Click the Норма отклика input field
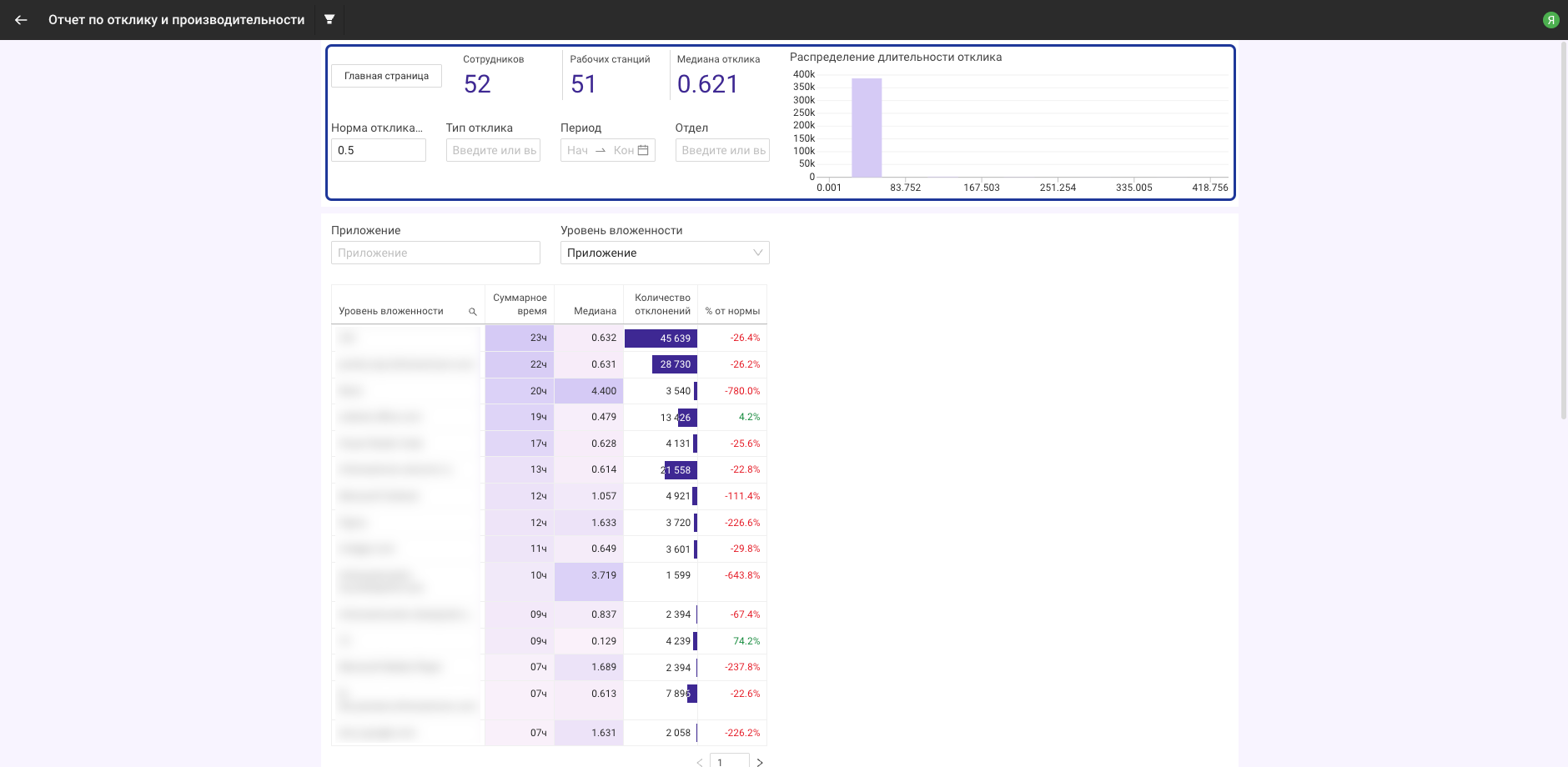Screen dimensions: 1568x767 tap(378, 150)
